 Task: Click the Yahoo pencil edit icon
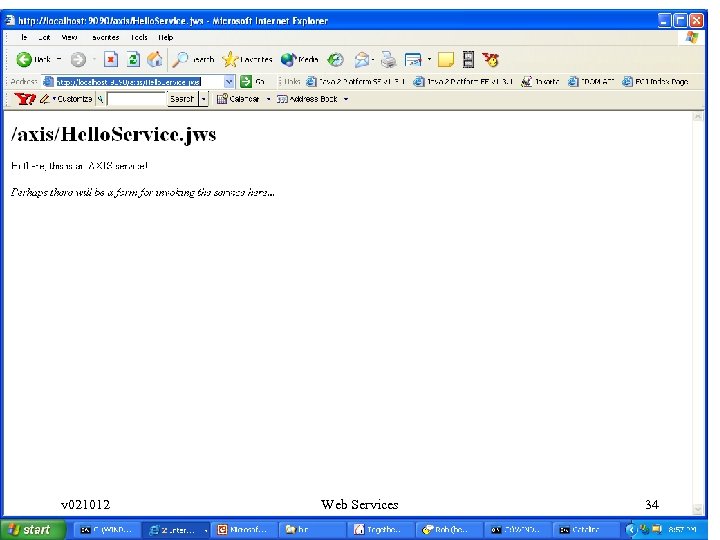pos(45,99)
